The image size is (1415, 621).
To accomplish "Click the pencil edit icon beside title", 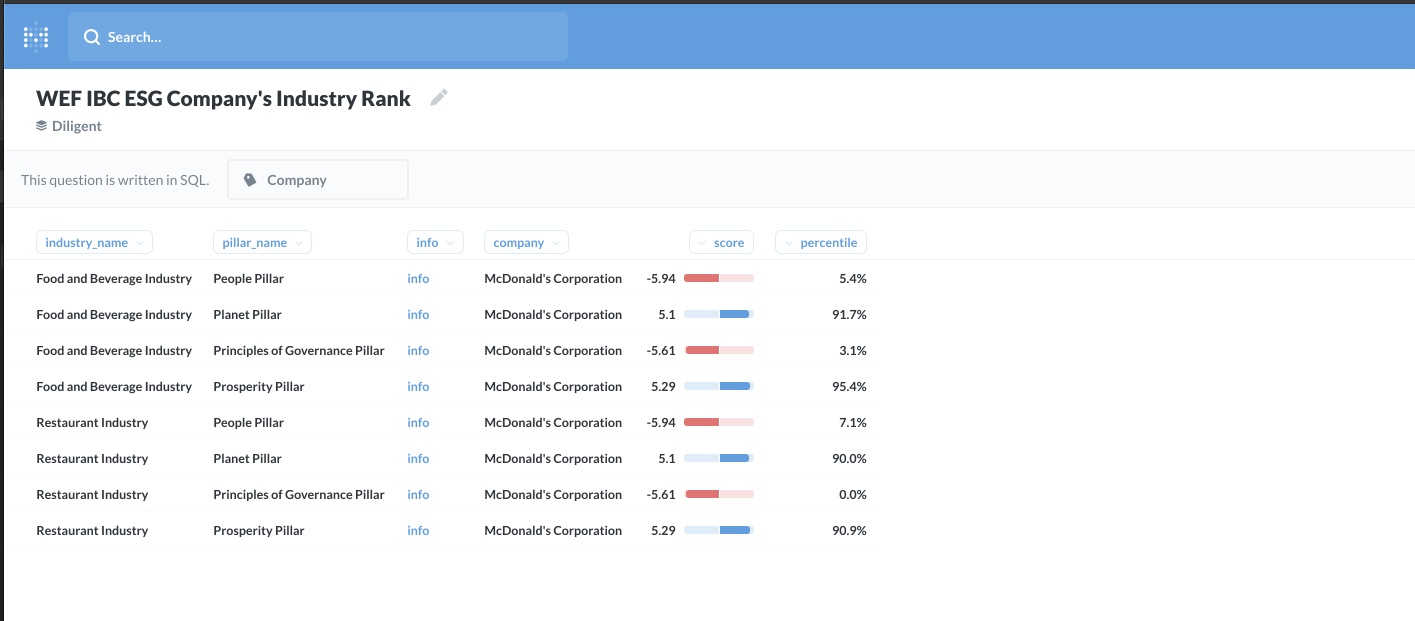I will point(439,98).
